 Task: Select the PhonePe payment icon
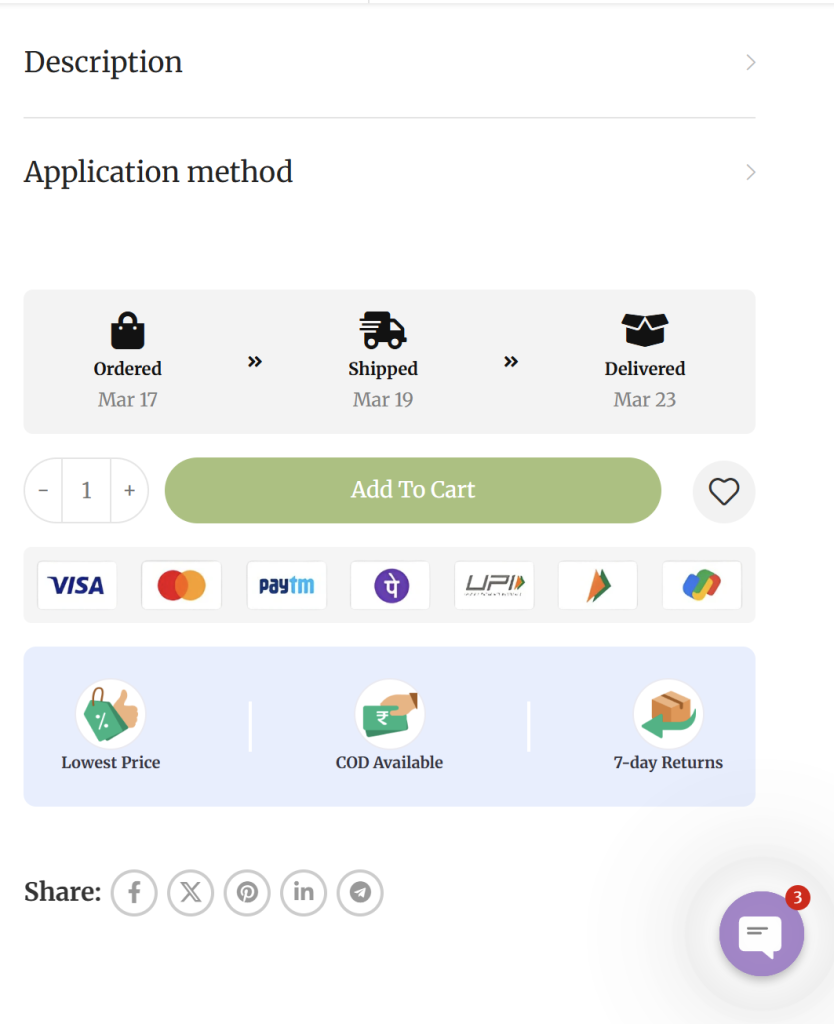coord(390,585)
